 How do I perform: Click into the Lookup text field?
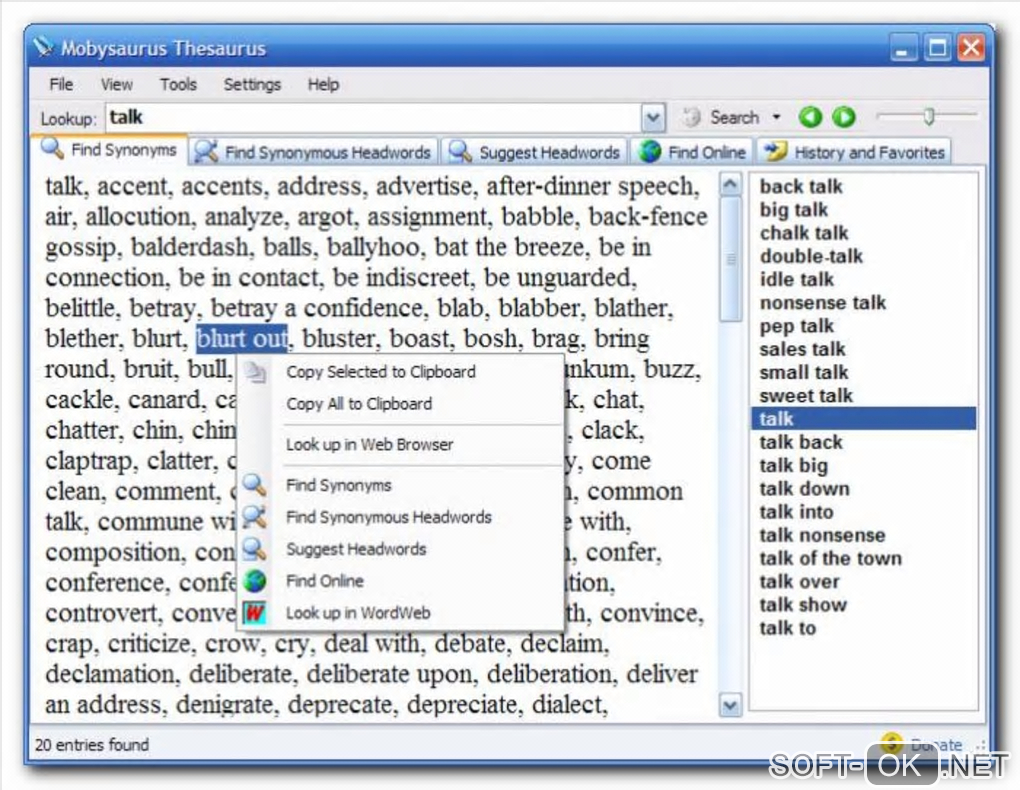point(373,118)
